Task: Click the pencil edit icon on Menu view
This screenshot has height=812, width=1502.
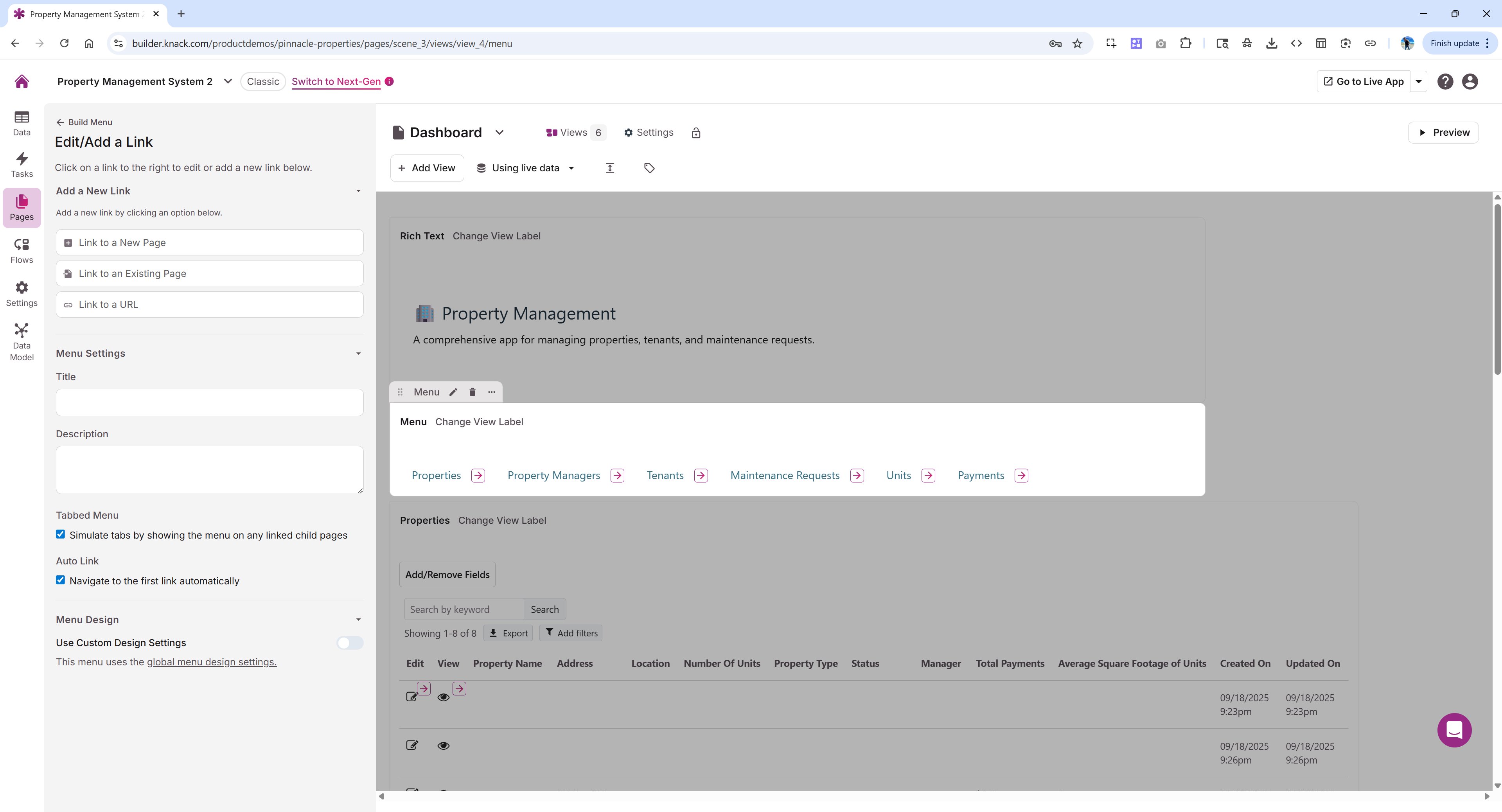Action: click(453, 392)
